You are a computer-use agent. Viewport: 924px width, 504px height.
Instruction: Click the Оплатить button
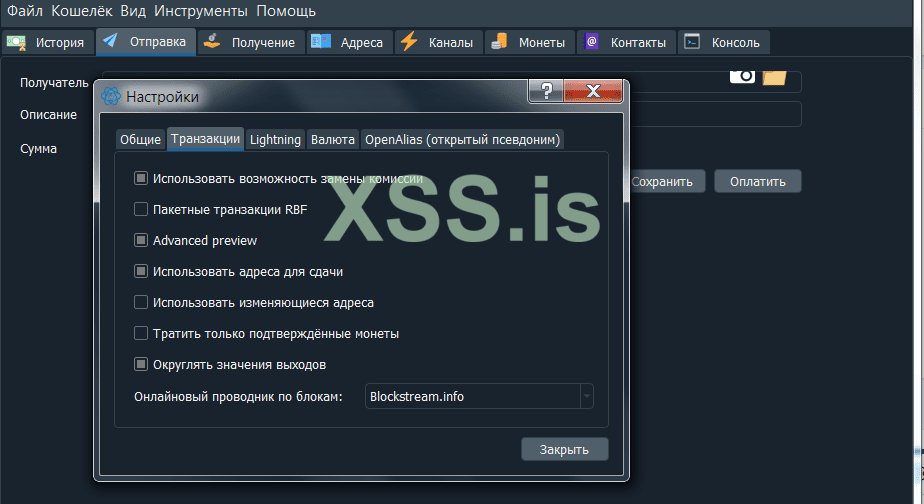(758, 182)
